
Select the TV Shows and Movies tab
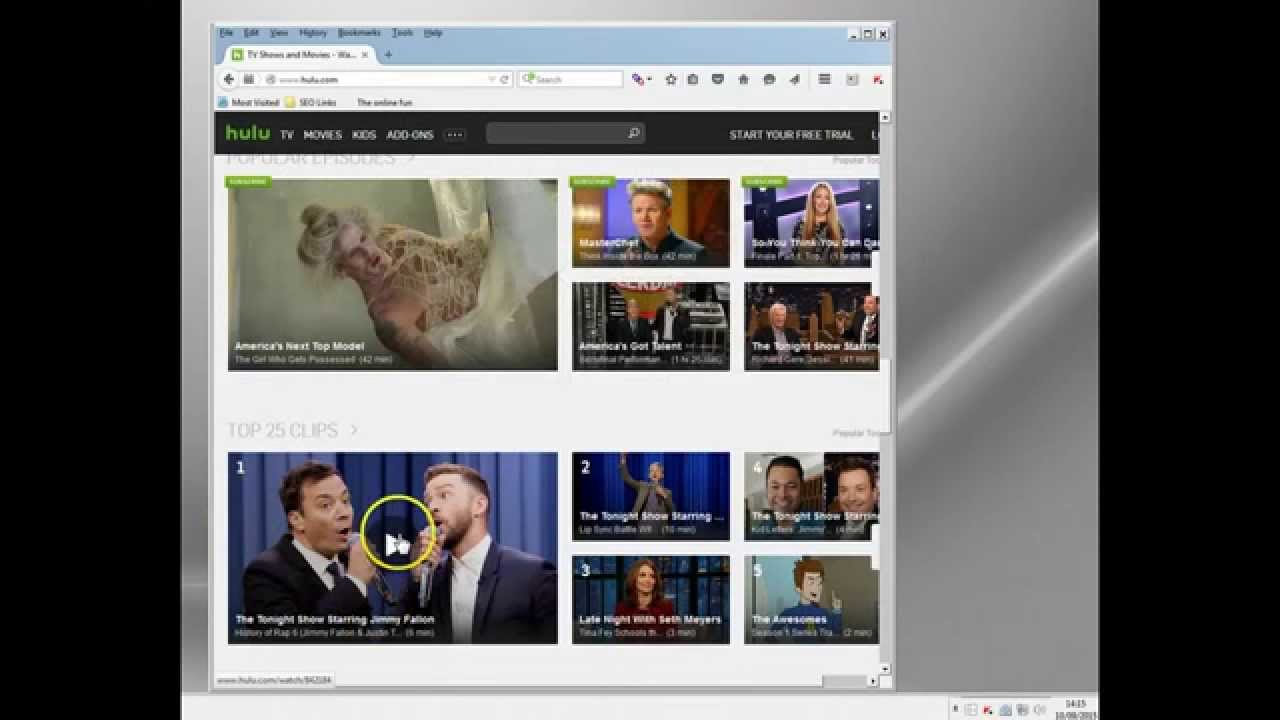click(299, 55)
